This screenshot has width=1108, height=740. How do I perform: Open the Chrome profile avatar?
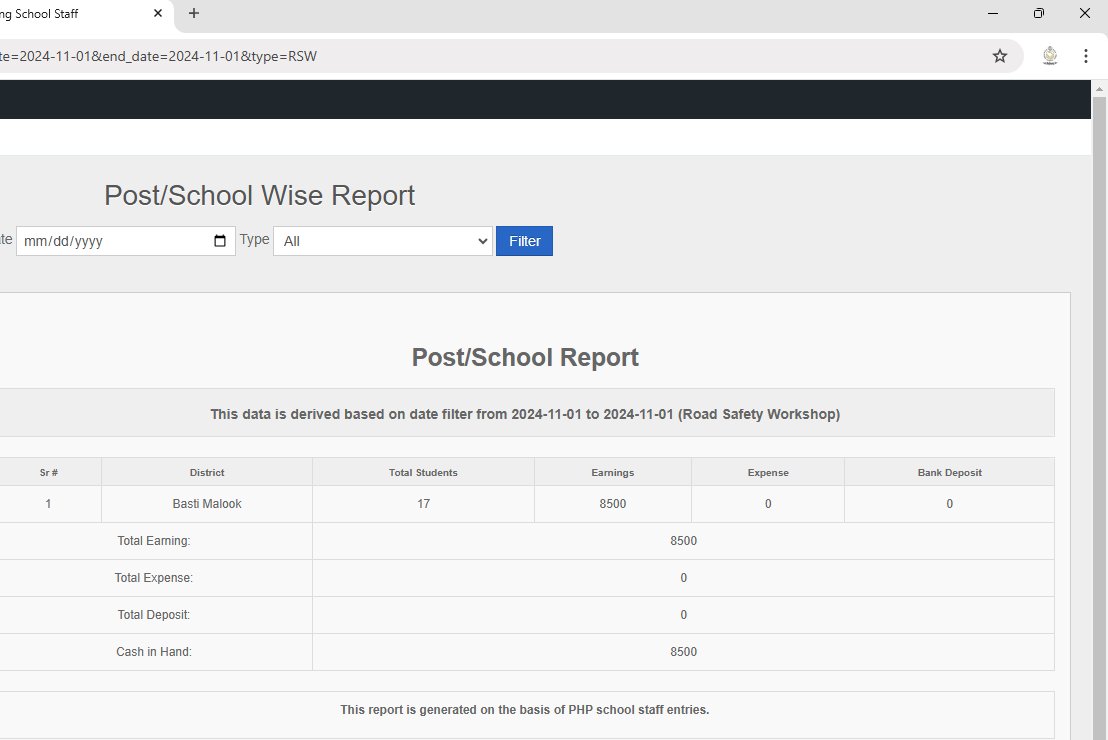(x=1049, y=56)
